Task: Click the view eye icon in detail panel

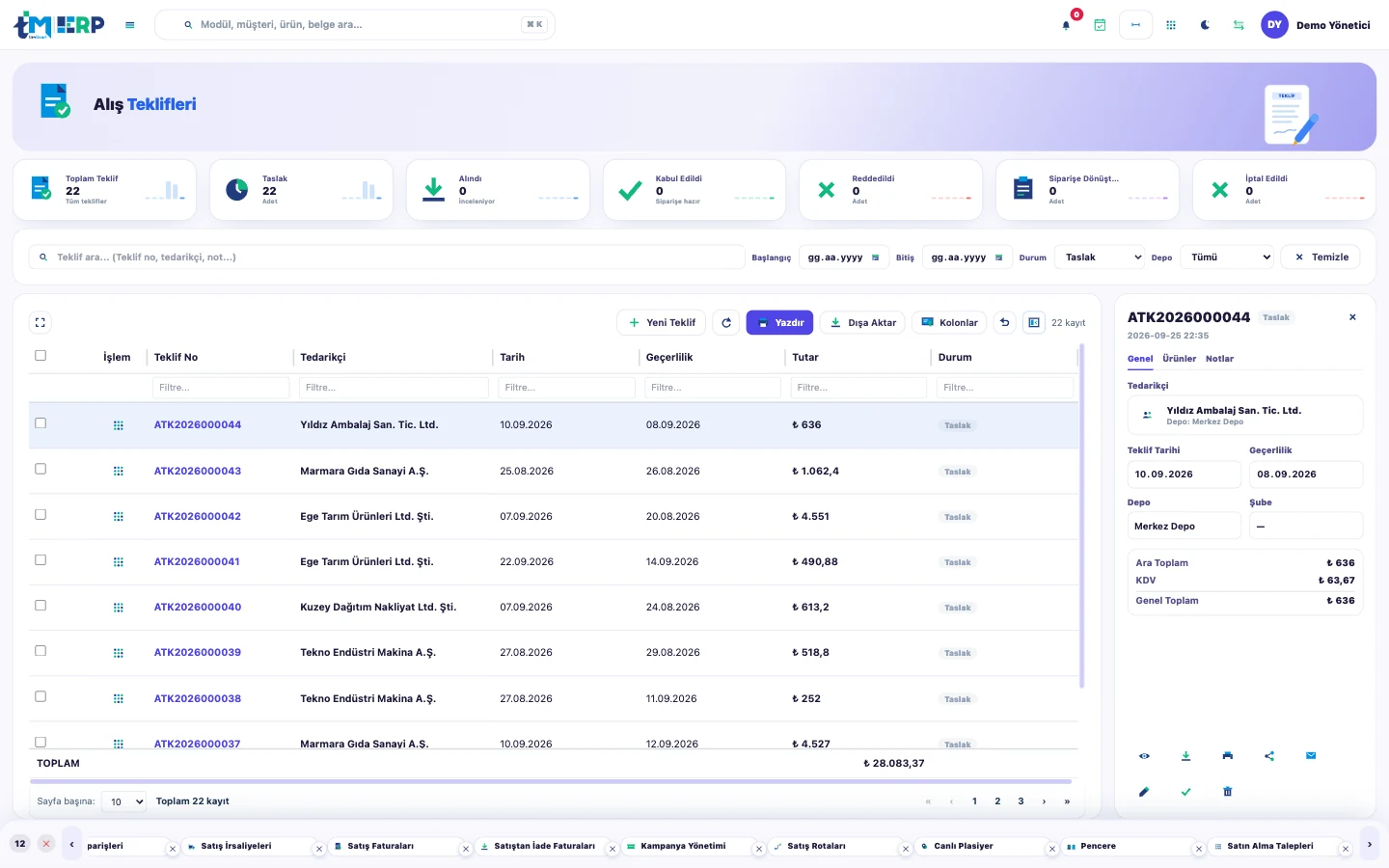Action: [x=1144, y=756]
